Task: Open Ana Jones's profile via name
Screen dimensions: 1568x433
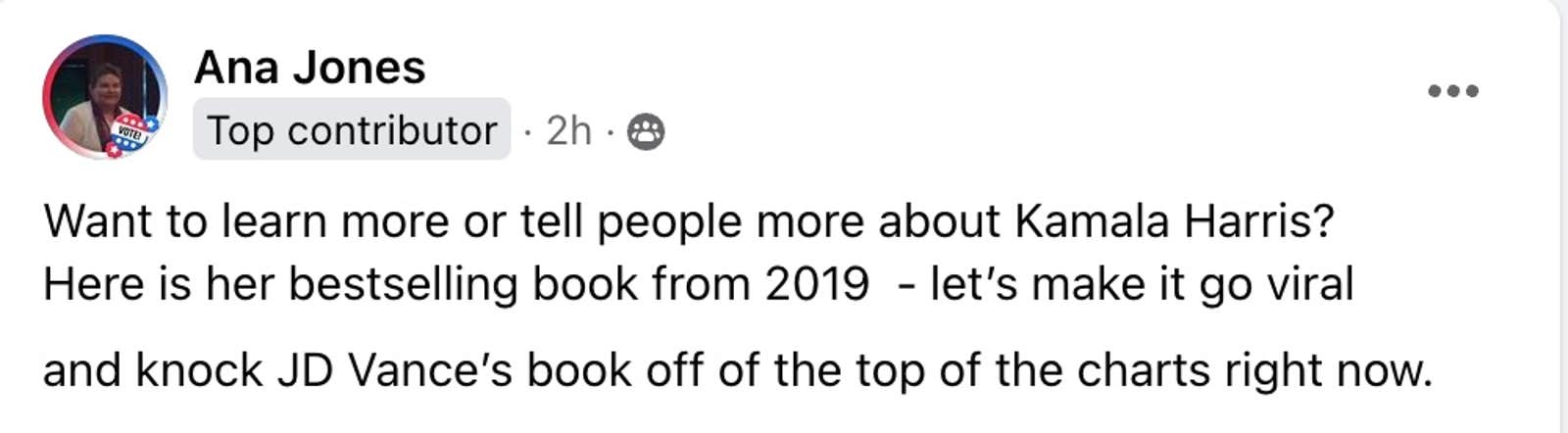Action: 310,68
